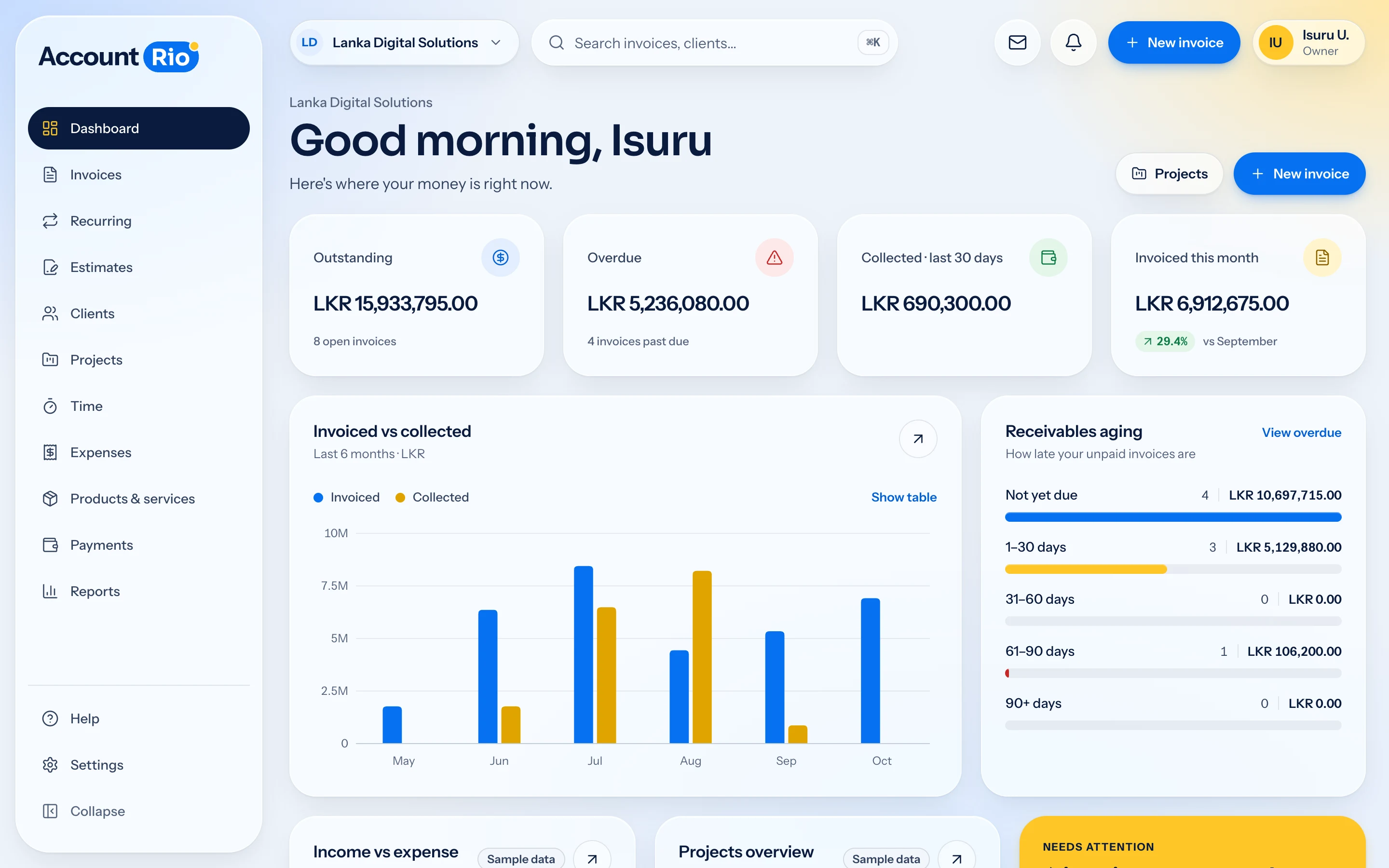Toggle the Invoiced legend series
1389x868 pixels.
click(347, 497)
